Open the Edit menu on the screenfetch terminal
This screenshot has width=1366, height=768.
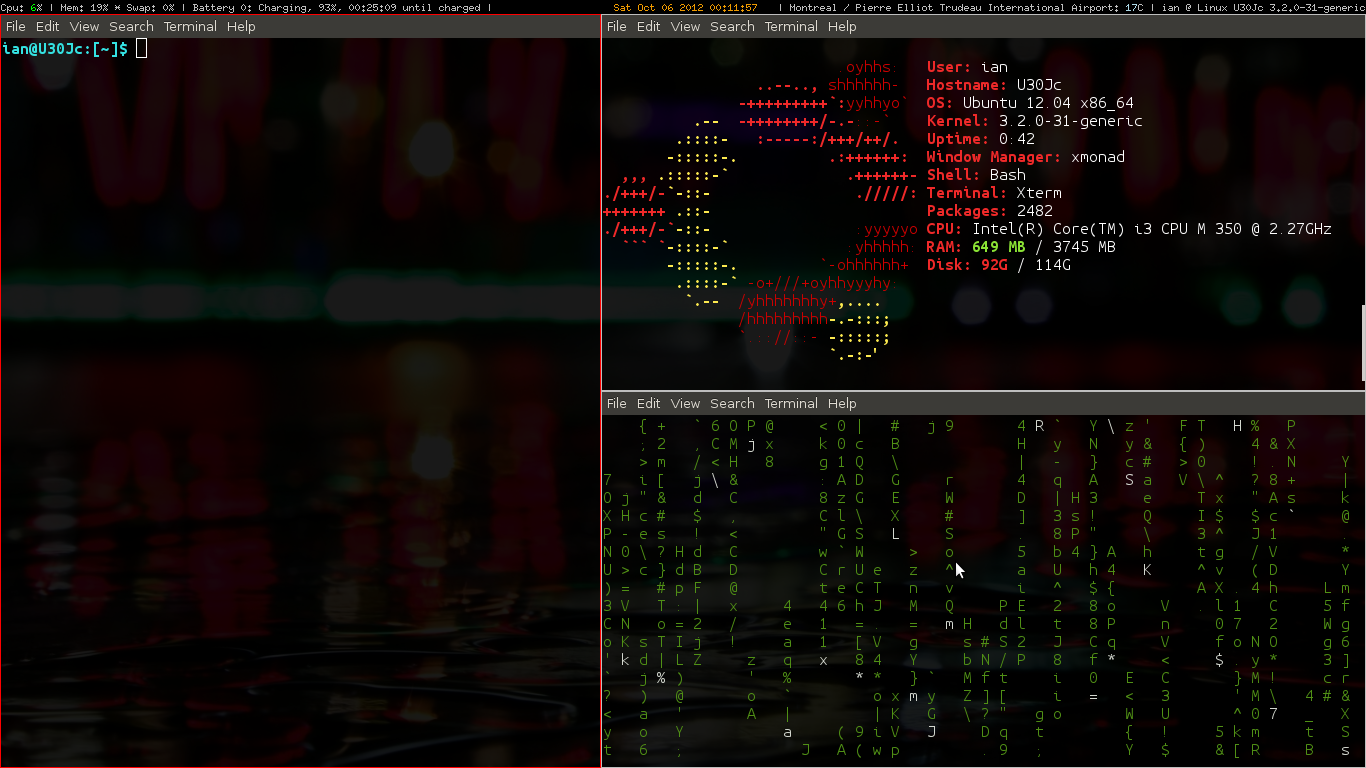(x=648, y=26)
